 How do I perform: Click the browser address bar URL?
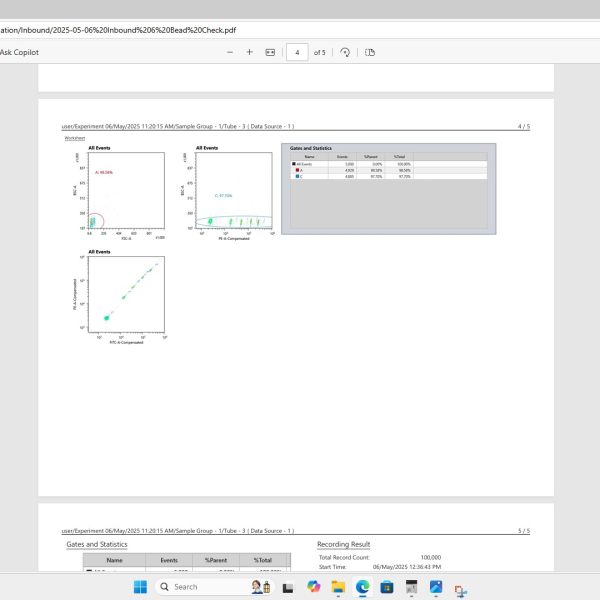tap(120, 30)
